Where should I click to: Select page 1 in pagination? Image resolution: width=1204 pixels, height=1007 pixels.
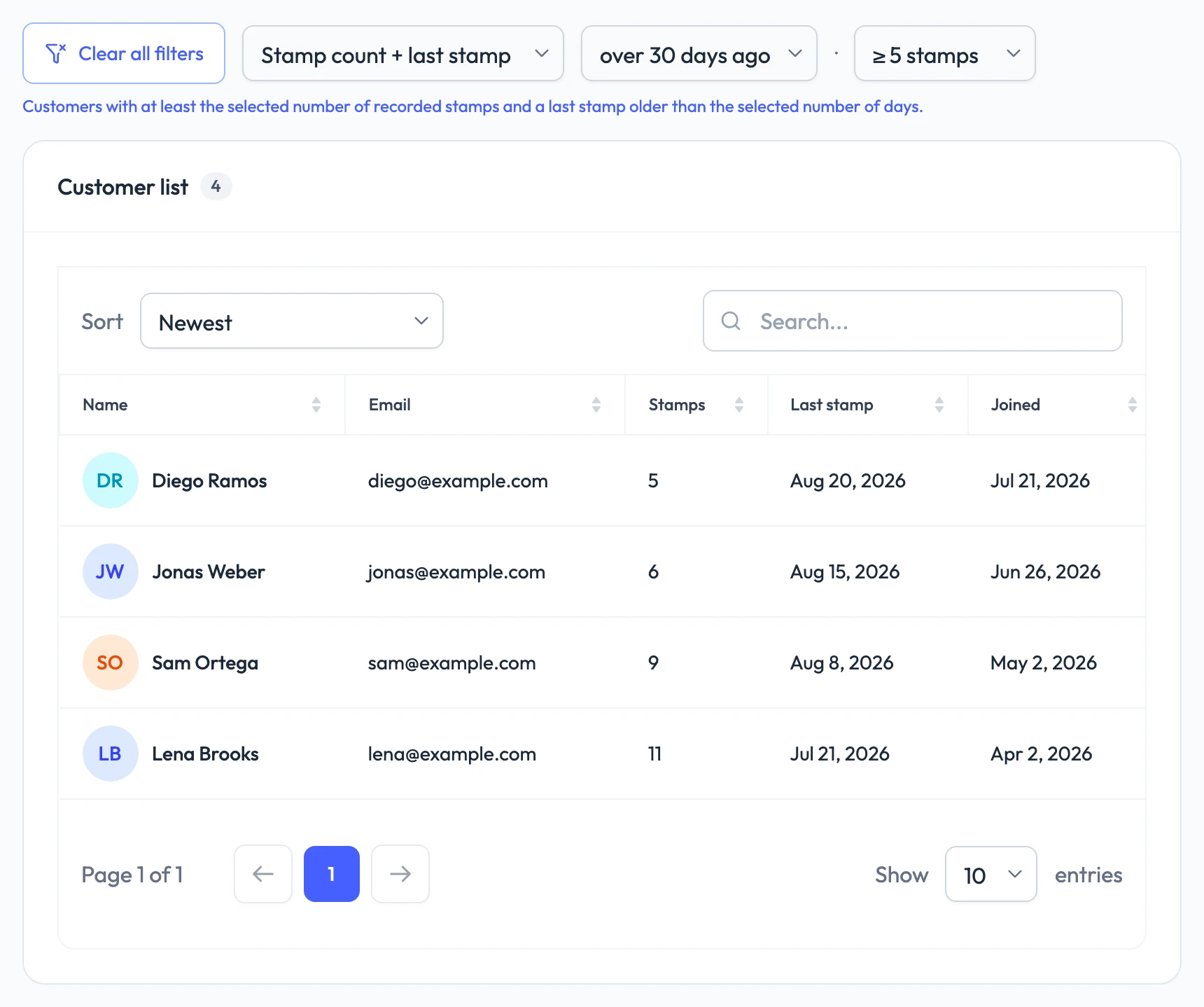(x=332, y=874)
